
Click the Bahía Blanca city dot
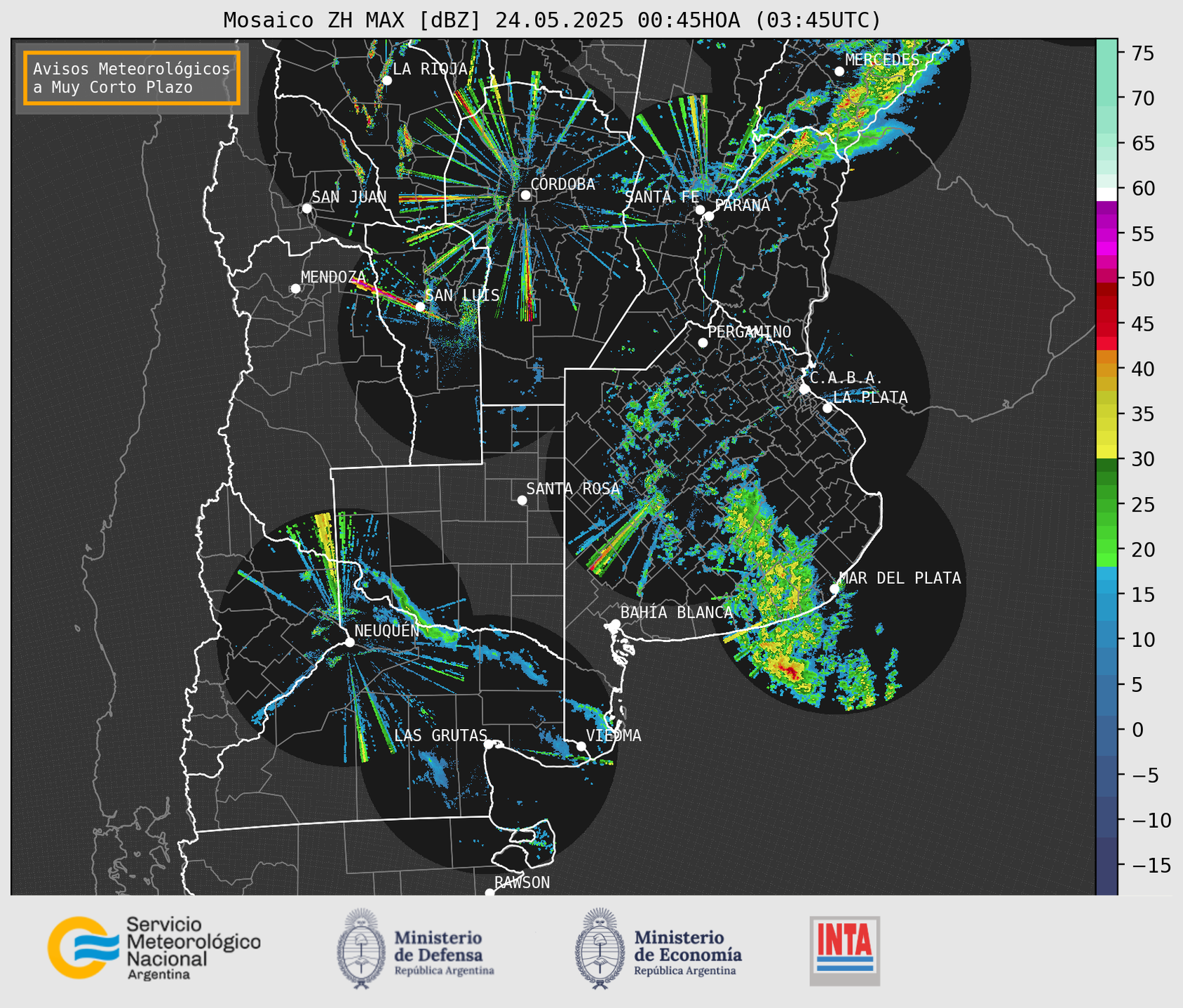615,624
